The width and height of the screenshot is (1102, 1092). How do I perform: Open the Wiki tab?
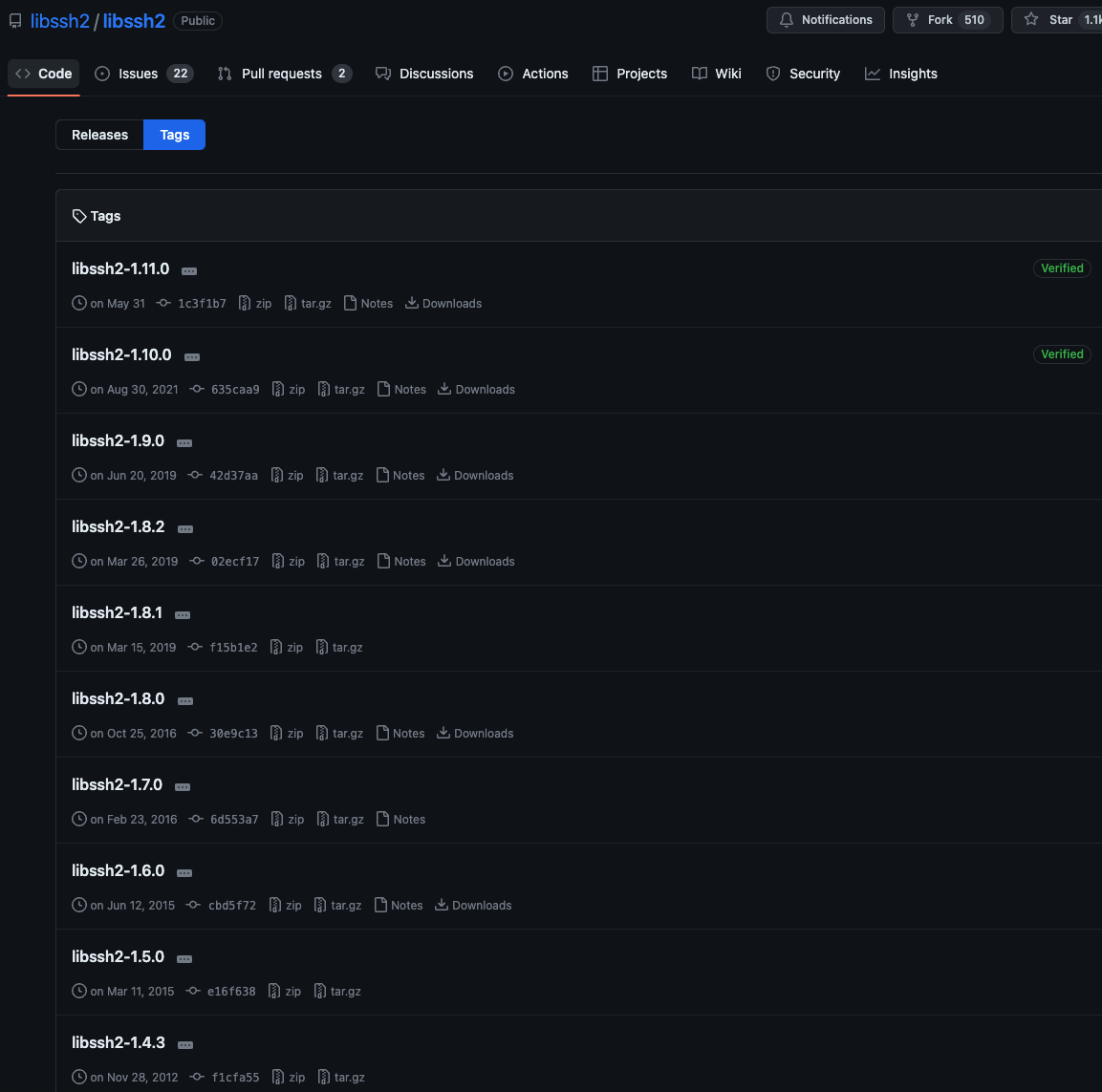[717, 74]
